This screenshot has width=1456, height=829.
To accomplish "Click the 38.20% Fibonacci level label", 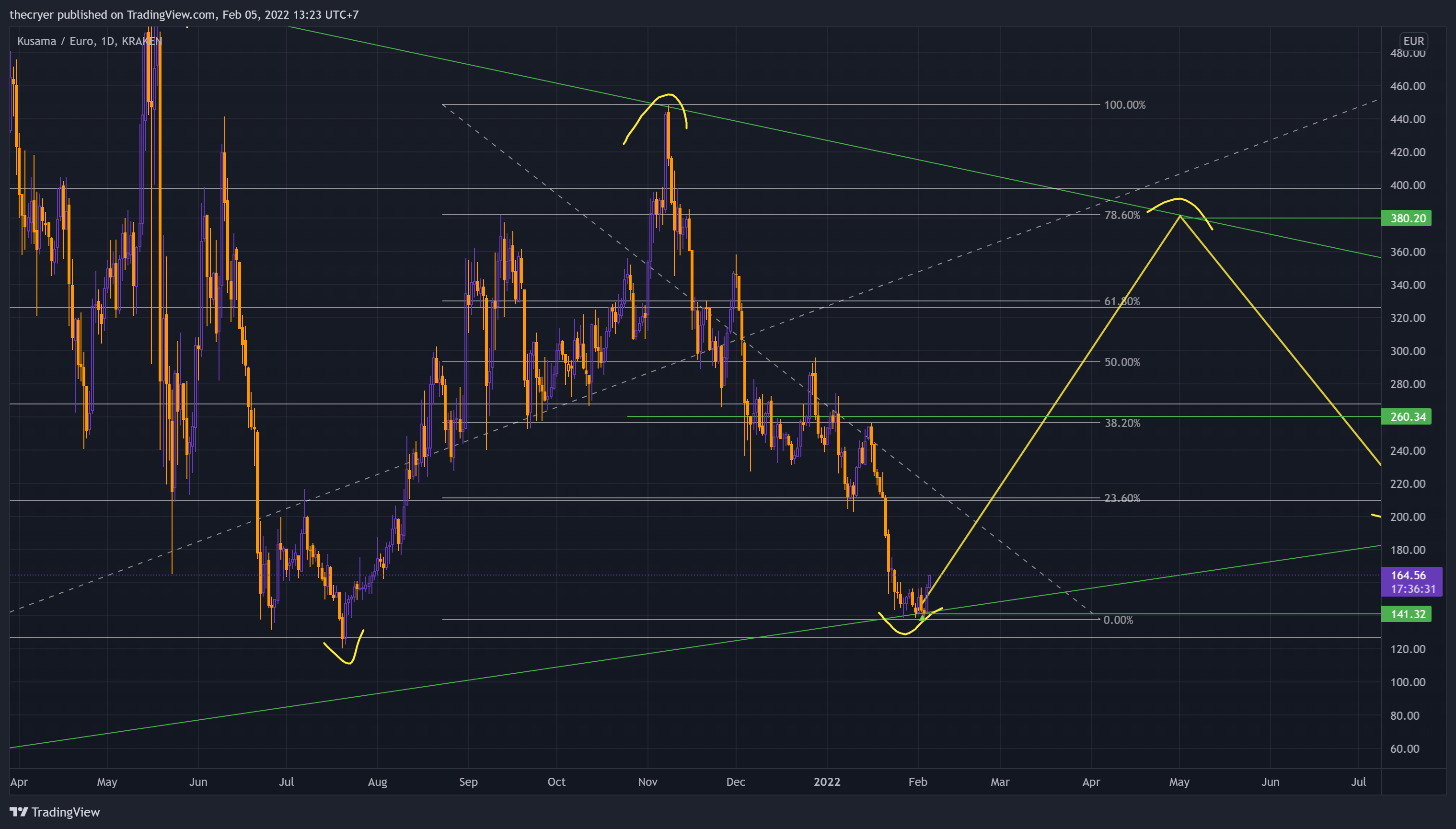I will pyautogui.click(x=1122, y=423).
